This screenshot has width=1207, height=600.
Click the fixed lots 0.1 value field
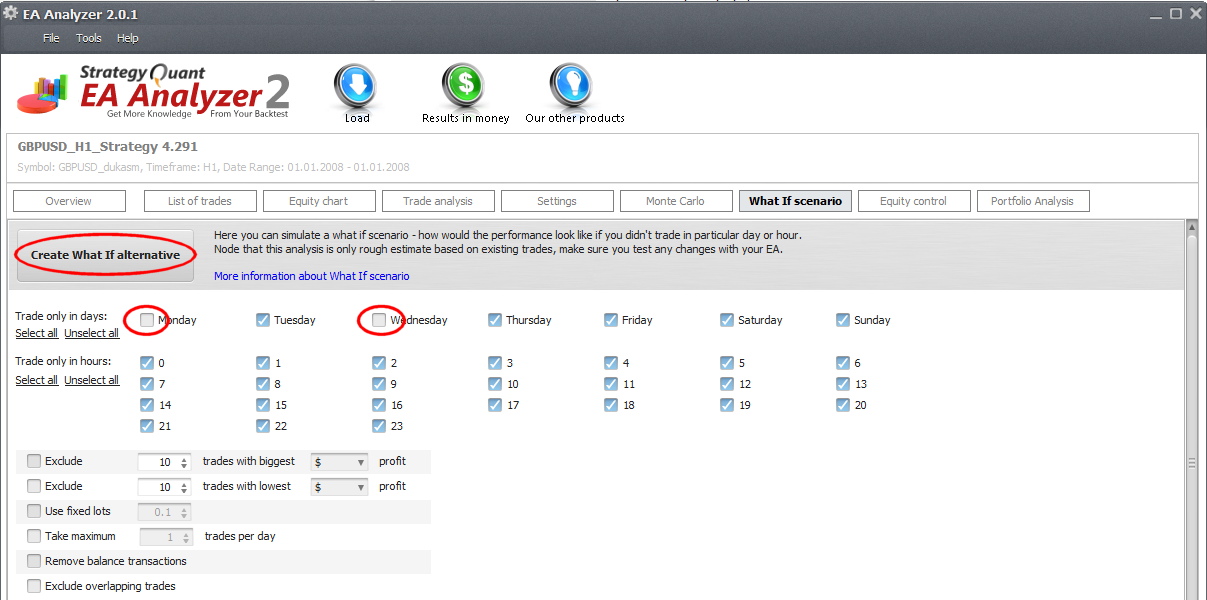tap(163, 512)
